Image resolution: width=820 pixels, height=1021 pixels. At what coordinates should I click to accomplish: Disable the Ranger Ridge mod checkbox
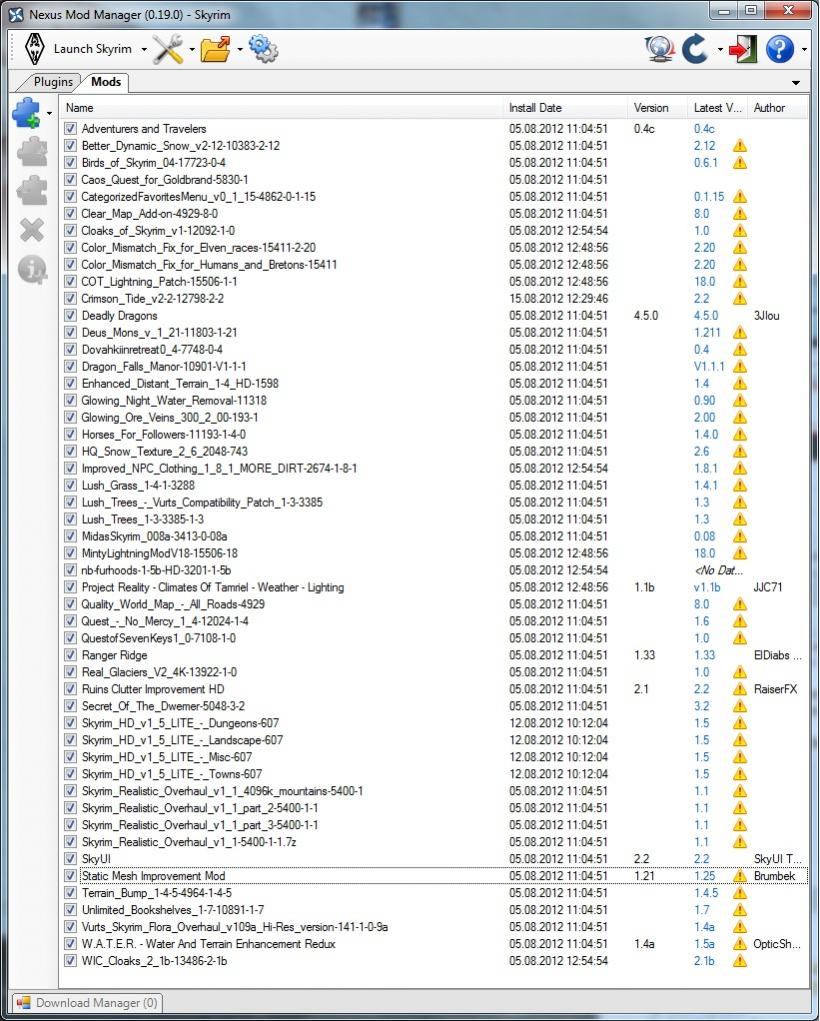pos(70,655)
